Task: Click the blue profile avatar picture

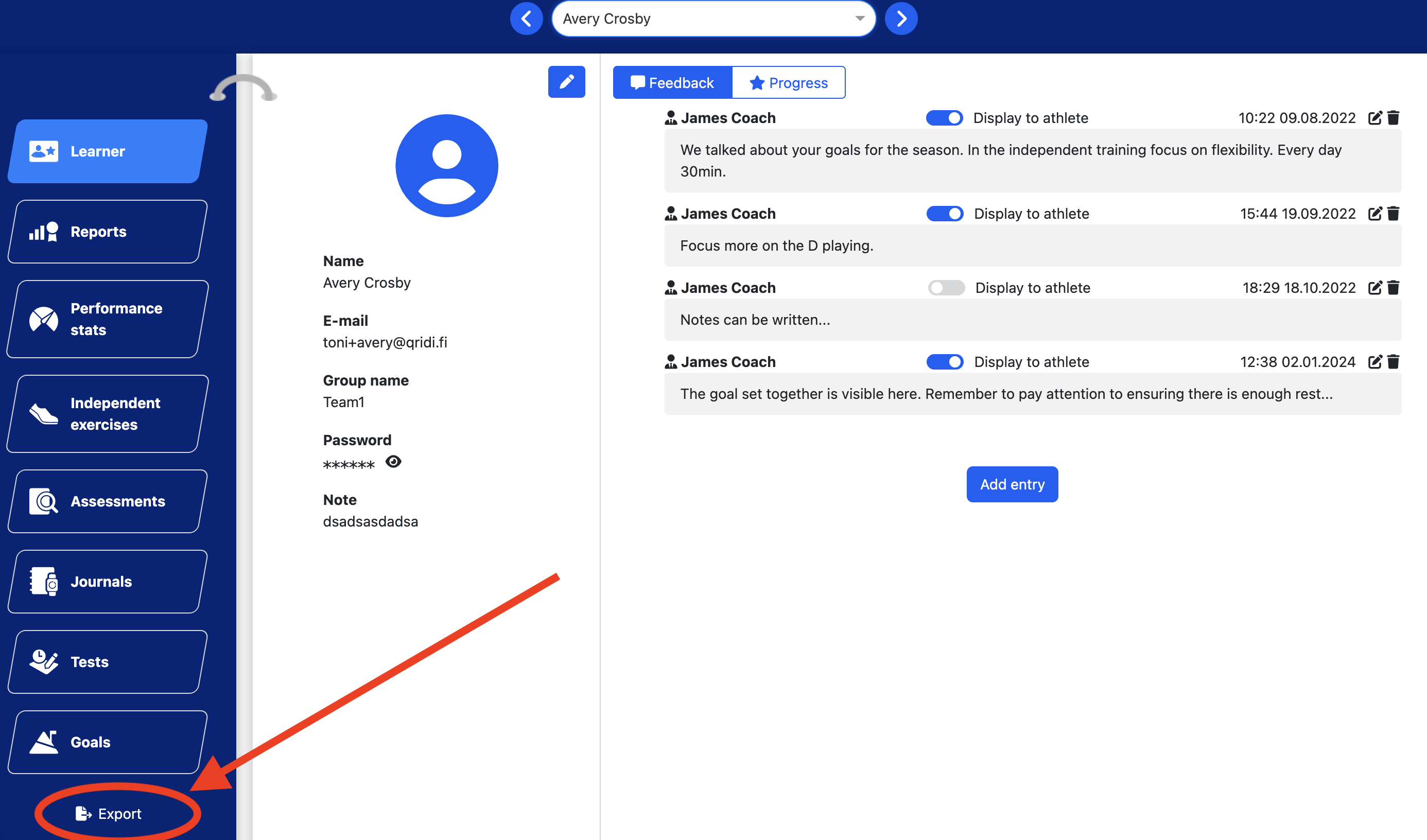Action: (x=446, y=166)
